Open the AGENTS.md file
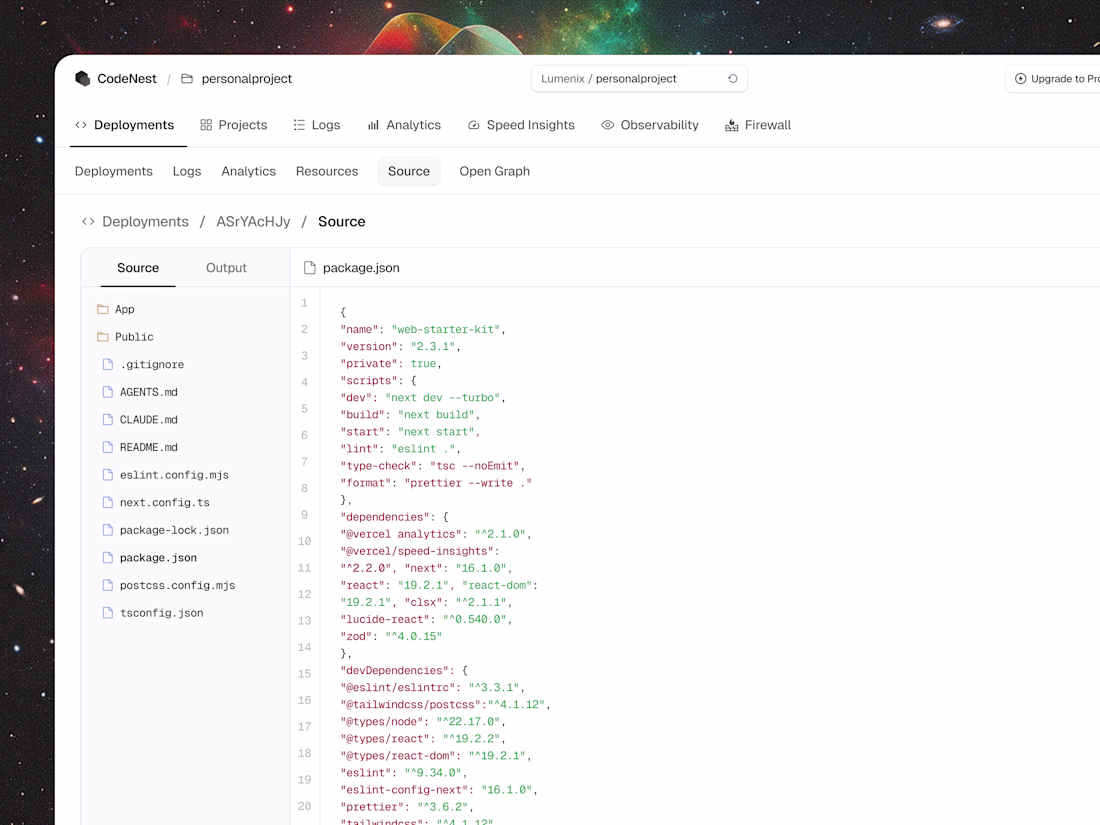Screen dimensions: 1100x825 (140, 392)
